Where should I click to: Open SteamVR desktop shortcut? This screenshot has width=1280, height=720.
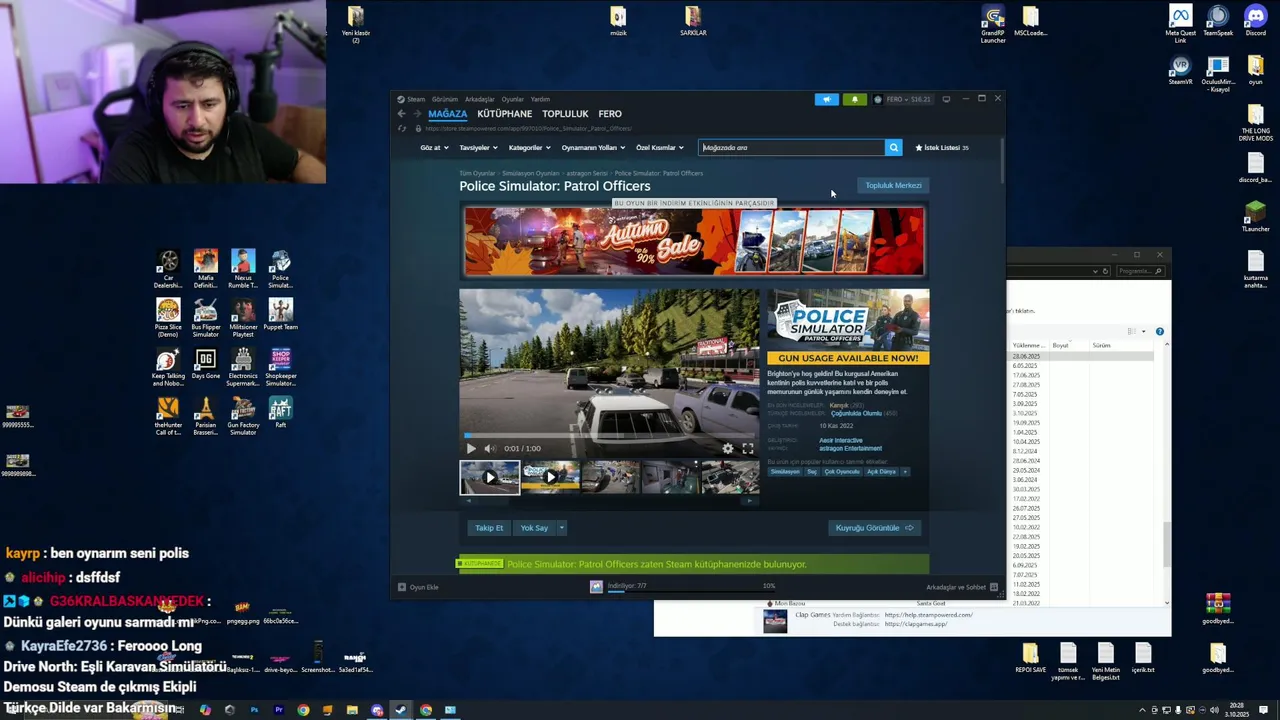[1181, 71]
